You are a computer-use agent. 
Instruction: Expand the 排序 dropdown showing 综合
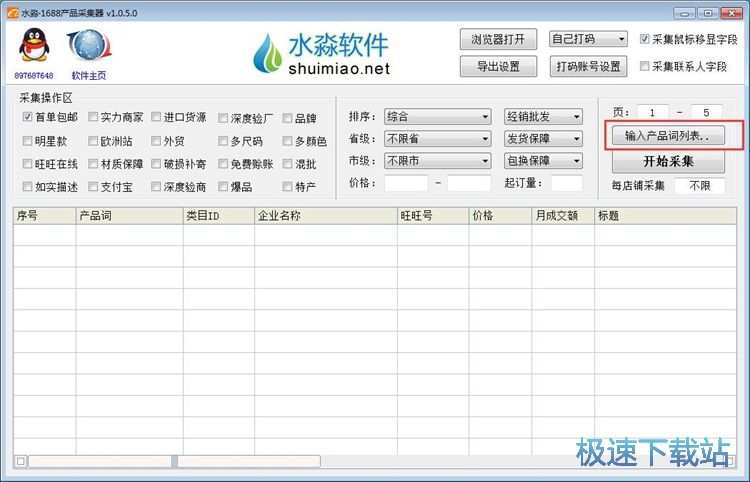pyautogui.click(x=437, y=117)
